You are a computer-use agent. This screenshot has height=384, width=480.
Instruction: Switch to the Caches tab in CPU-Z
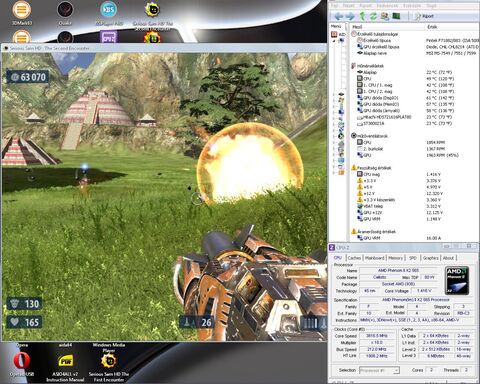(354, 258)
